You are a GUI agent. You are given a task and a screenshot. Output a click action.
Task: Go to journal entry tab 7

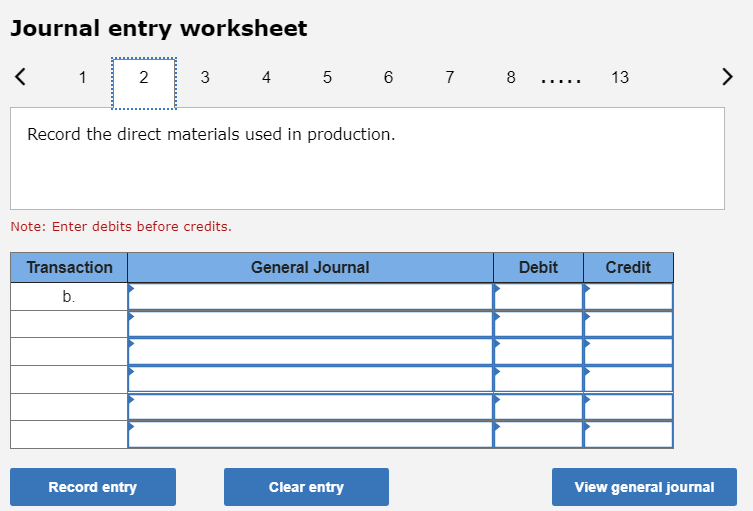pyautogui.click(x=449, y=77)
